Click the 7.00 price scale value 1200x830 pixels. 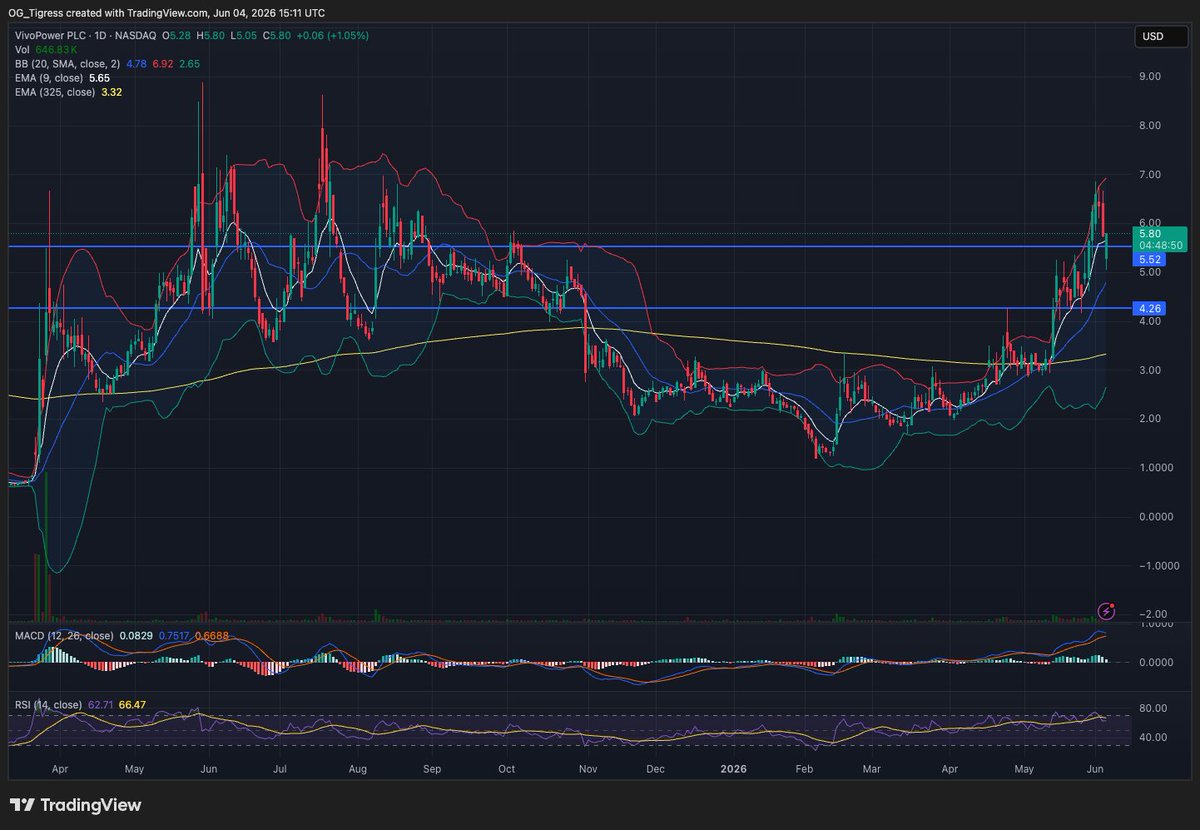coord(1149,175)
